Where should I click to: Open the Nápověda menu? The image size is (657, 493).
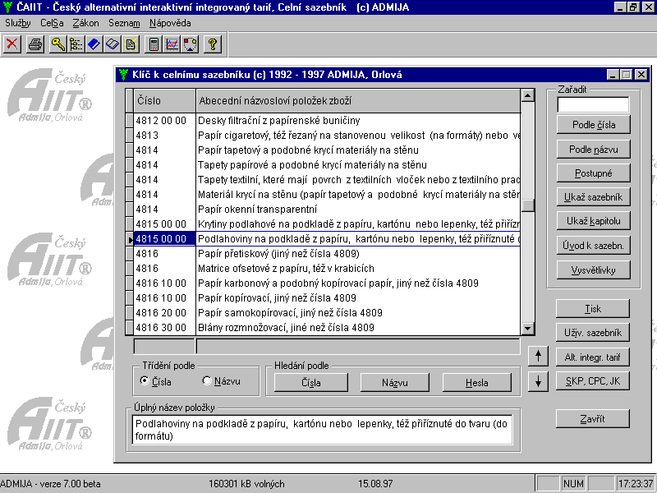[169, 22]
